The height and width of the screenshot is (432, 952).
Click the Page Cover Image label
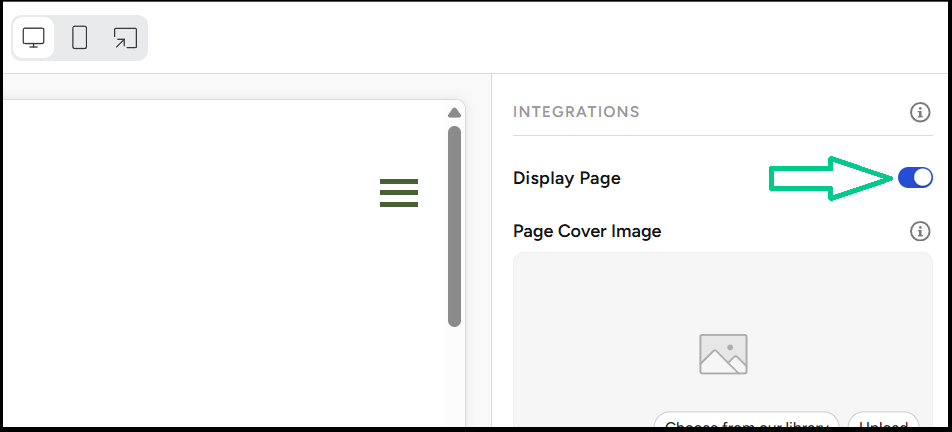click(587, 231)
